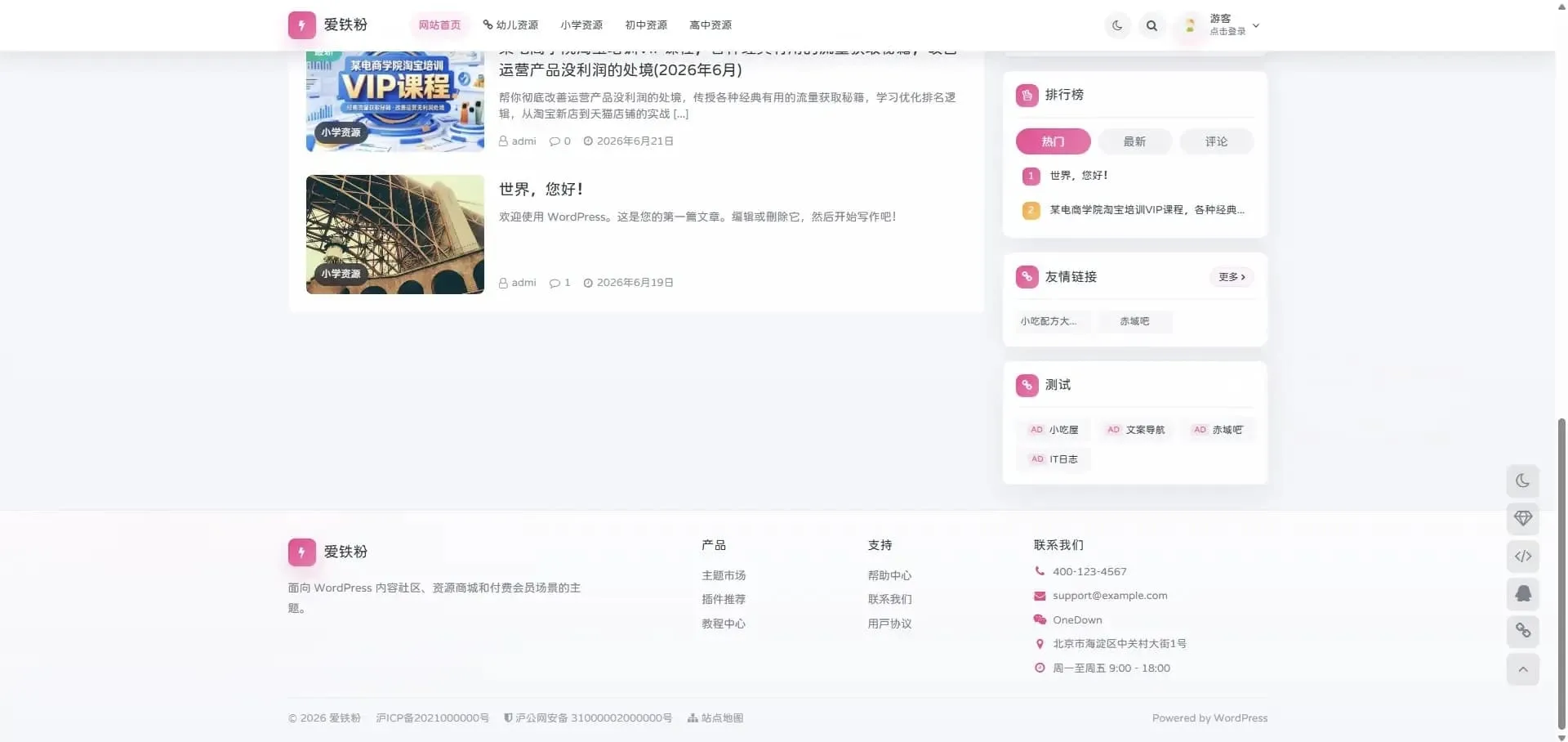1568x742 pixels.
Task: Open the bridge thumbnail of 世界，您好！
Action: (x=395, y=235)
